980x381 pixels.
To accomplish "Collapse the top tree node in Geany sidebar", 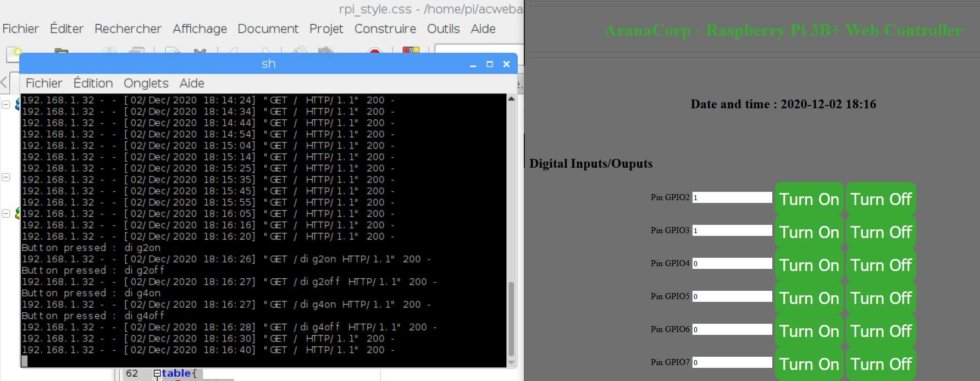I will click(x=6, y=105).
